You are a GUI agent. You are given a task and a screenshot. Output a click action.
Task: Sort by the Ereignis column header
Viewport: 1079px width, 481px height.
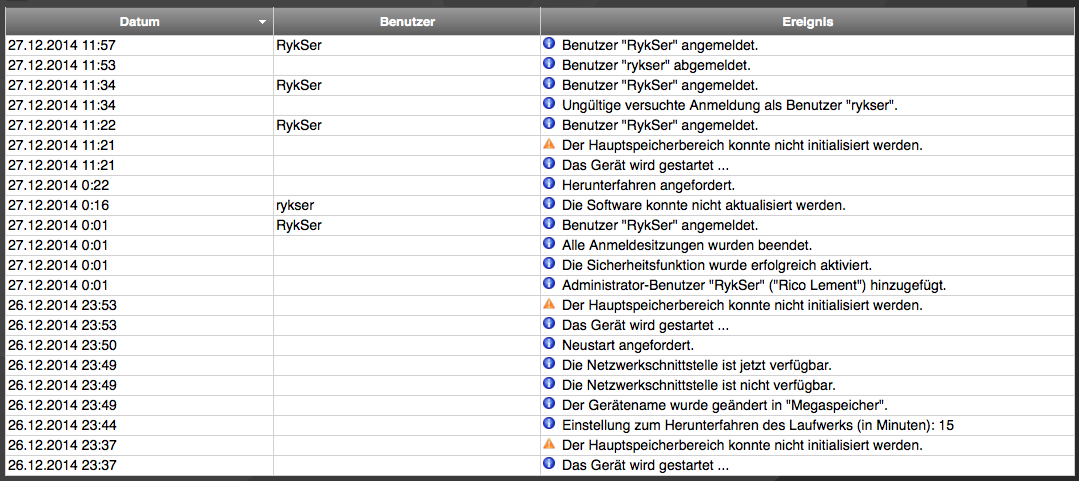[808, 21]
